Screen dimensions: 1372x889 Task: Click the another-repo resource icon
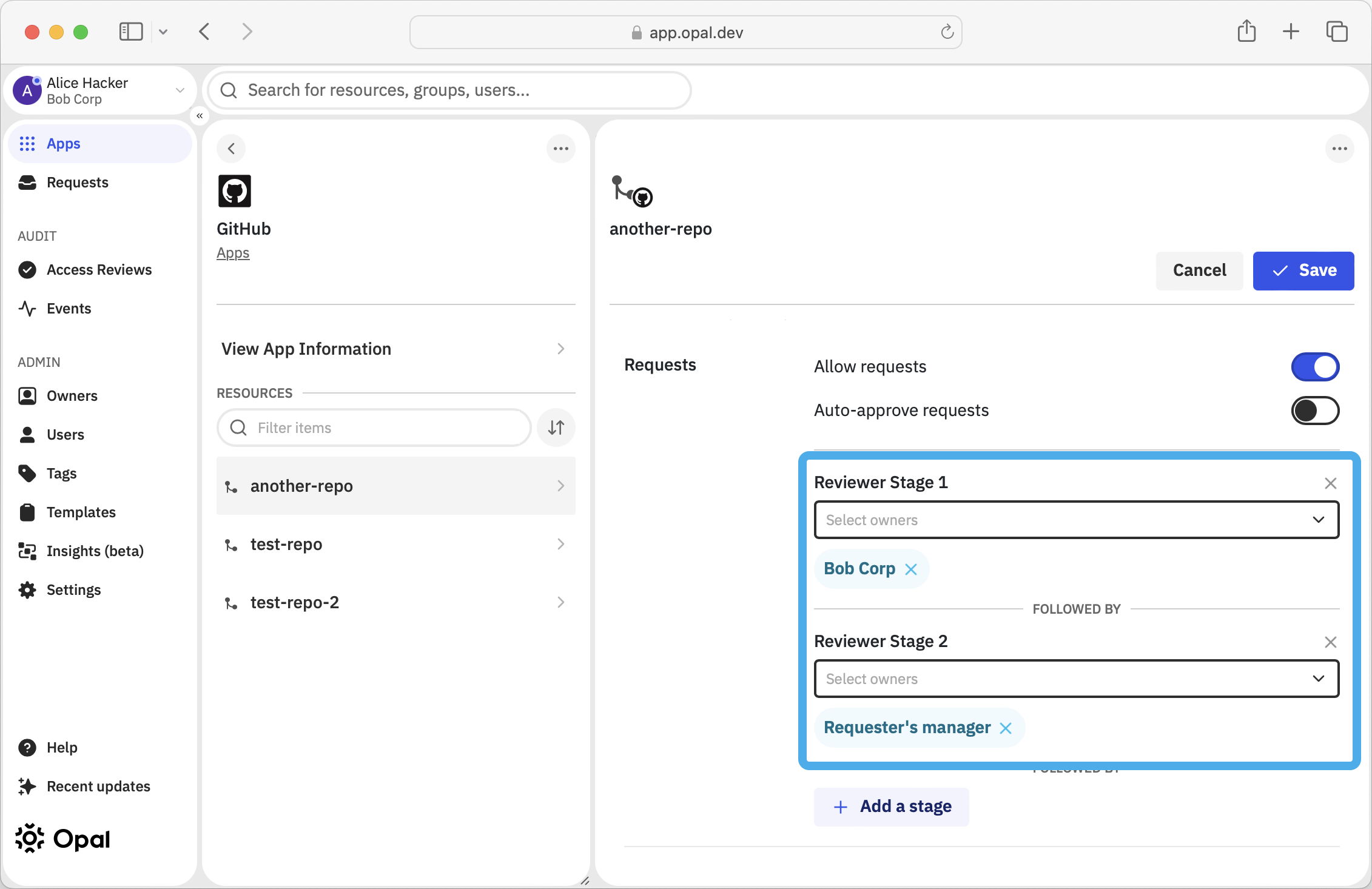pos(631,192)
